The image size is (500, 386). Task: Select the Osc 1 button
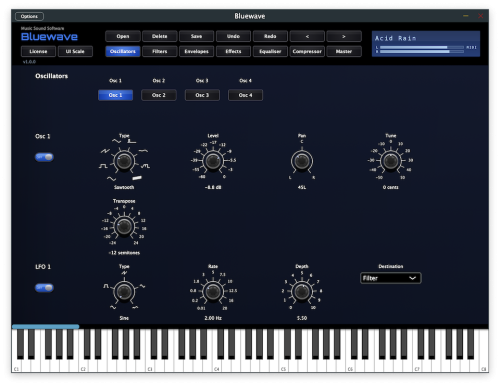[x=115, y=95]
